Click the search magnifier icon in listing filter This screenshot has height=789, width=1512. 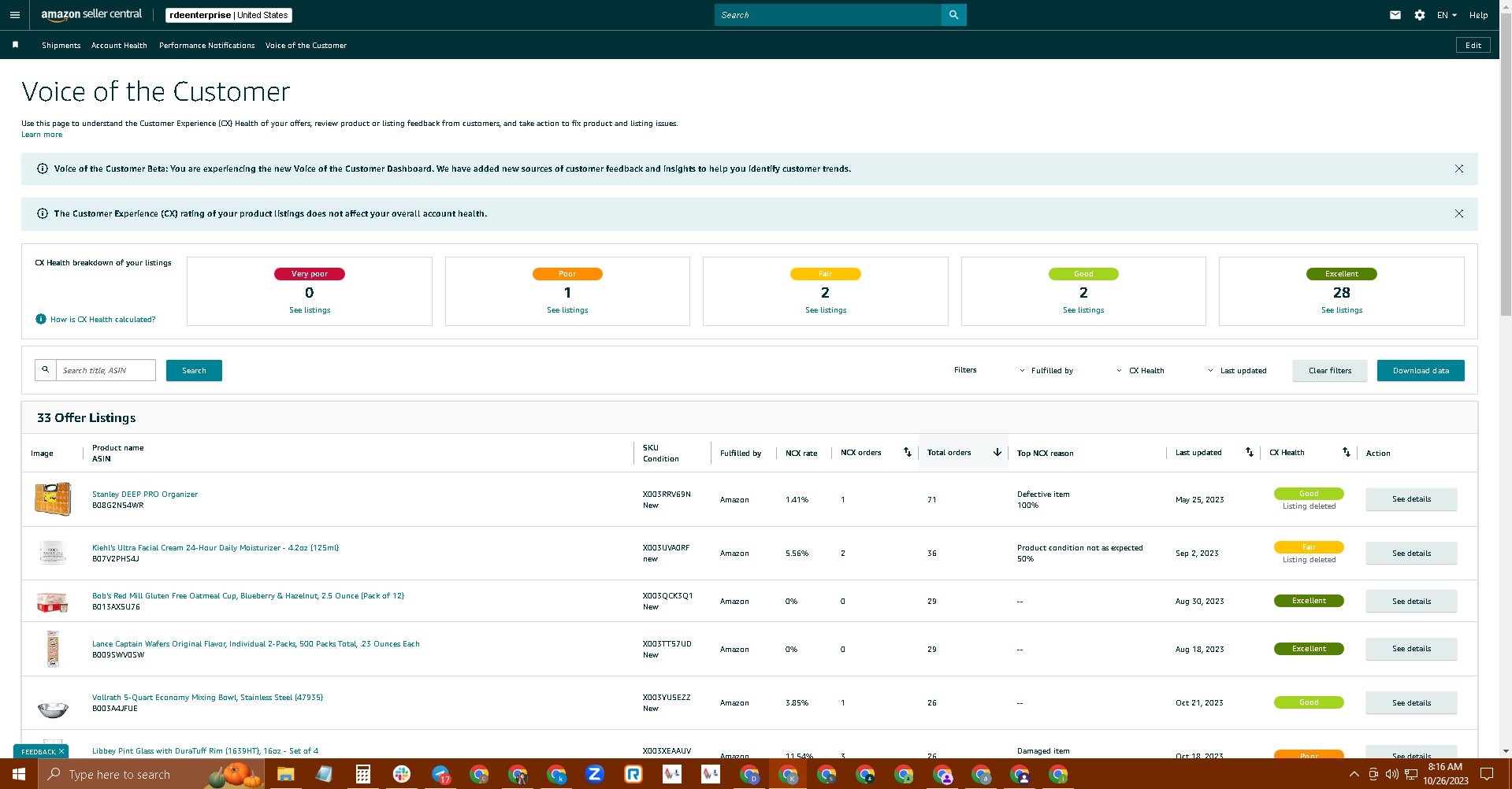coord(46,370)
